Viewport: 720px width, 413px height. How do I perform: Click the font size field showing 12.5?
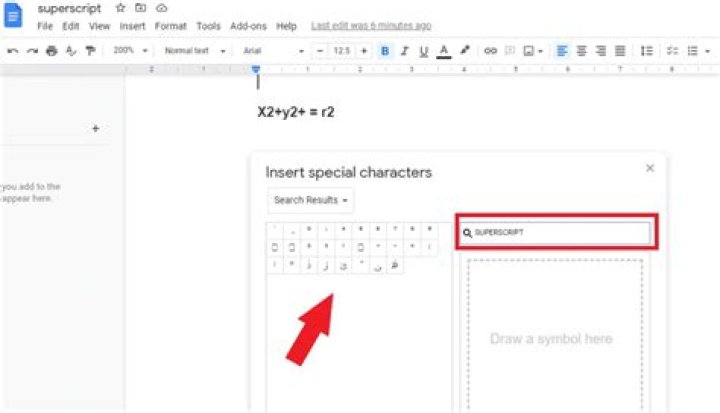(x=342, y=51)
